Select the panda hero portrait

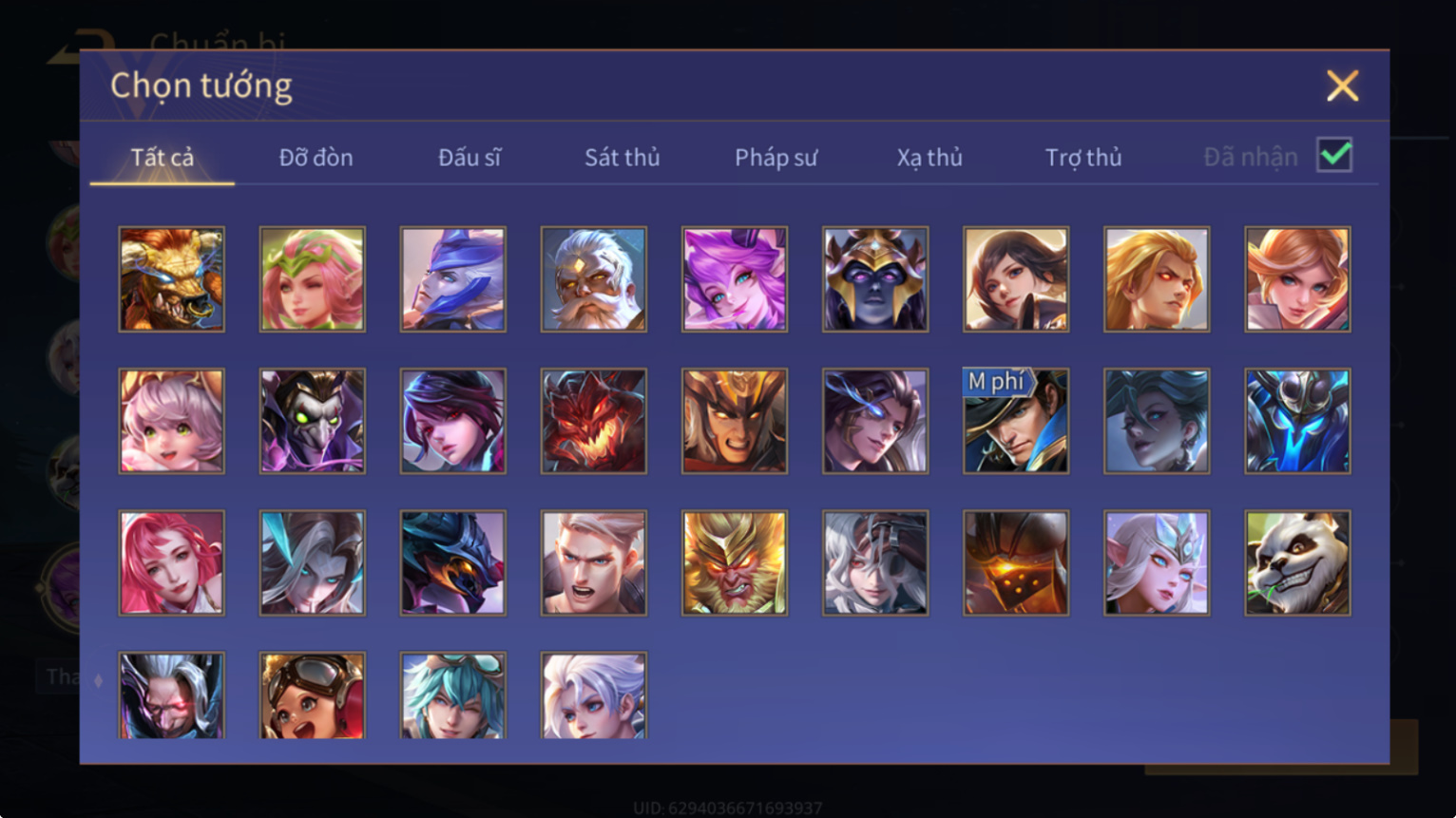1297,563
